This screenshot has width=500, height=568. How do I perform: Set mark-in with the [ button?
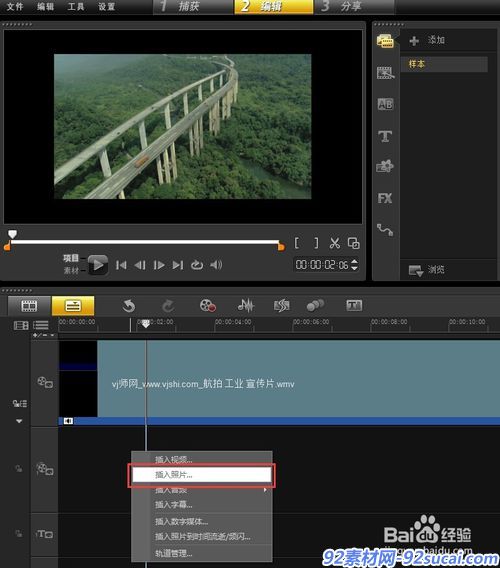tap(296, 243)
